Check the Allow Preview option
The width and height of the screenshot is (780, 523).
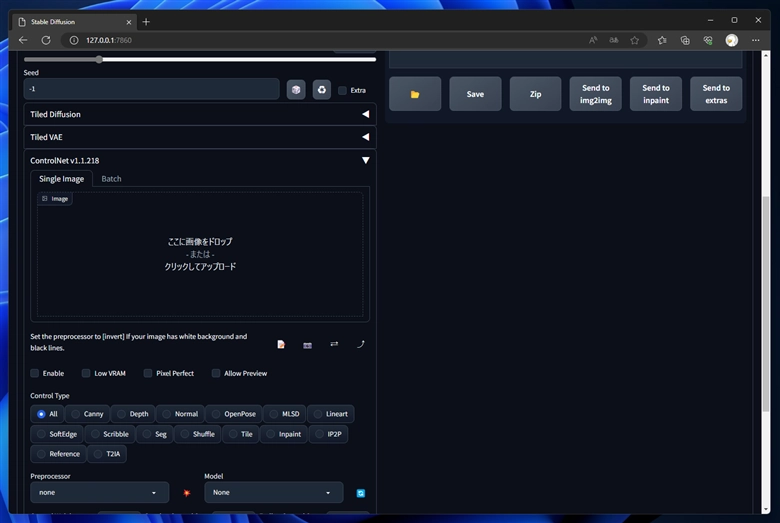(216, 373)
